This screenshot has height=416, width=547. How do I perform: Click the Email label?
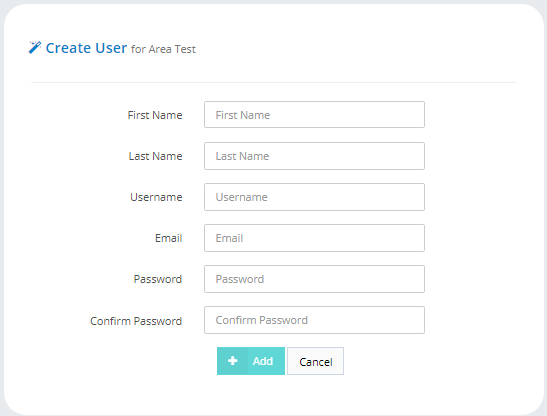tap(168, 238)
